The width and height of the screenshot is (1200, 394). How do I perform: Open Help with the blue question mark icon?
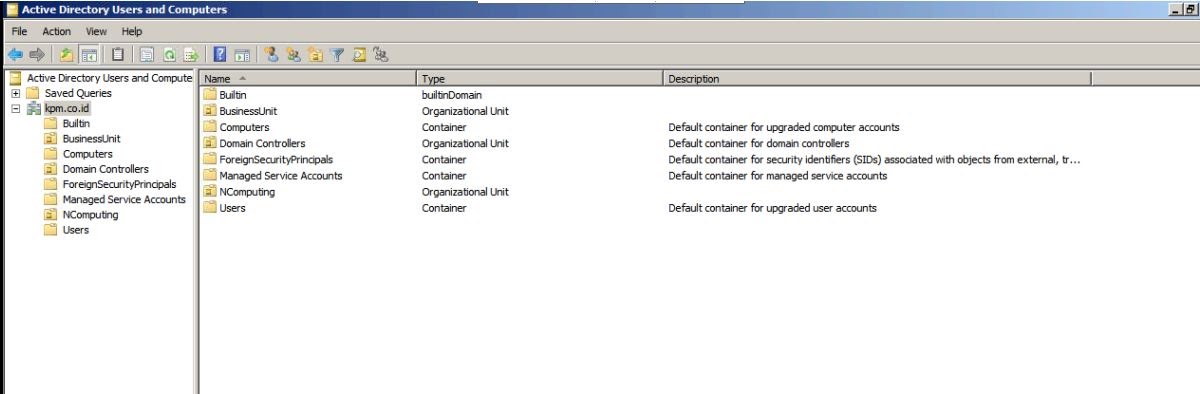point(219,55)
